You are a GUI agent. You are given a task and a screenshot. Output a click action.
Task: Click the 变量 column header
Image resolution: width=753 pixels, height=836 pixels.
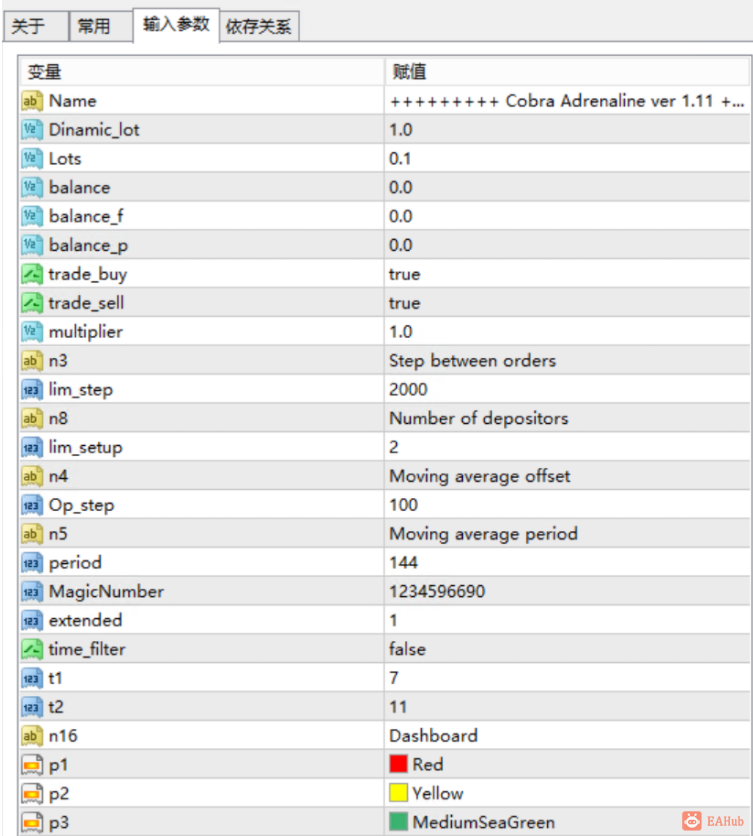pos(202,72)
